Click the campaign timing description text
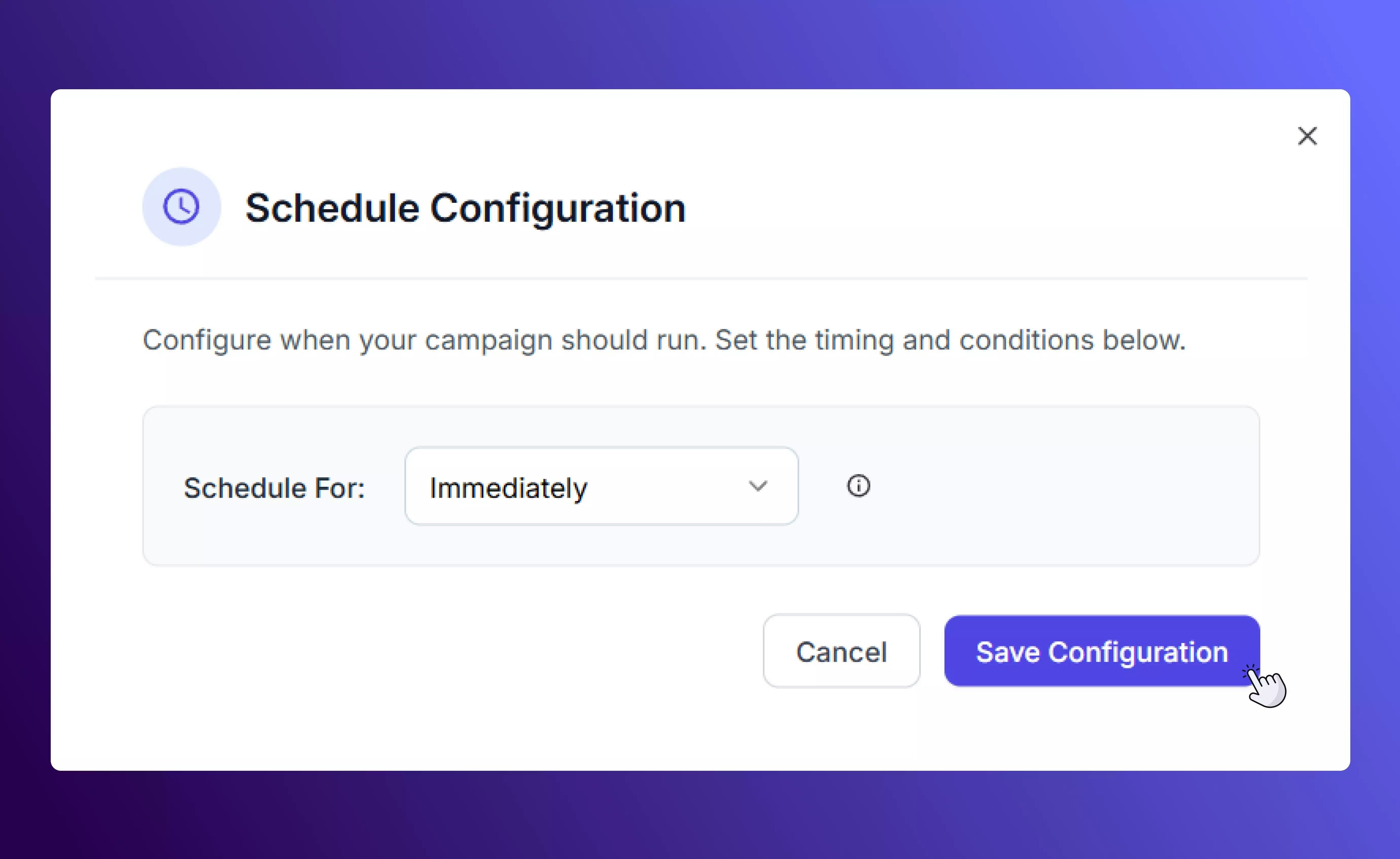Screen dimensions: 1400x859 click(664, 340)
